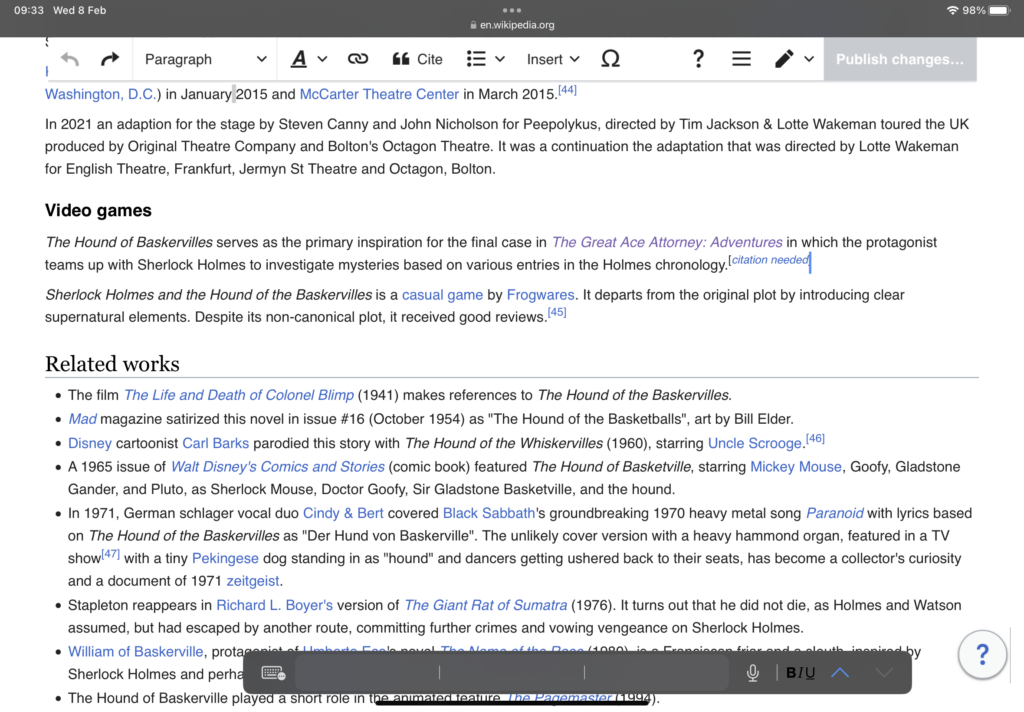The image size is (1024, 712).
Task: Click the Cite button with quote icon
Action: click(417, 60)
